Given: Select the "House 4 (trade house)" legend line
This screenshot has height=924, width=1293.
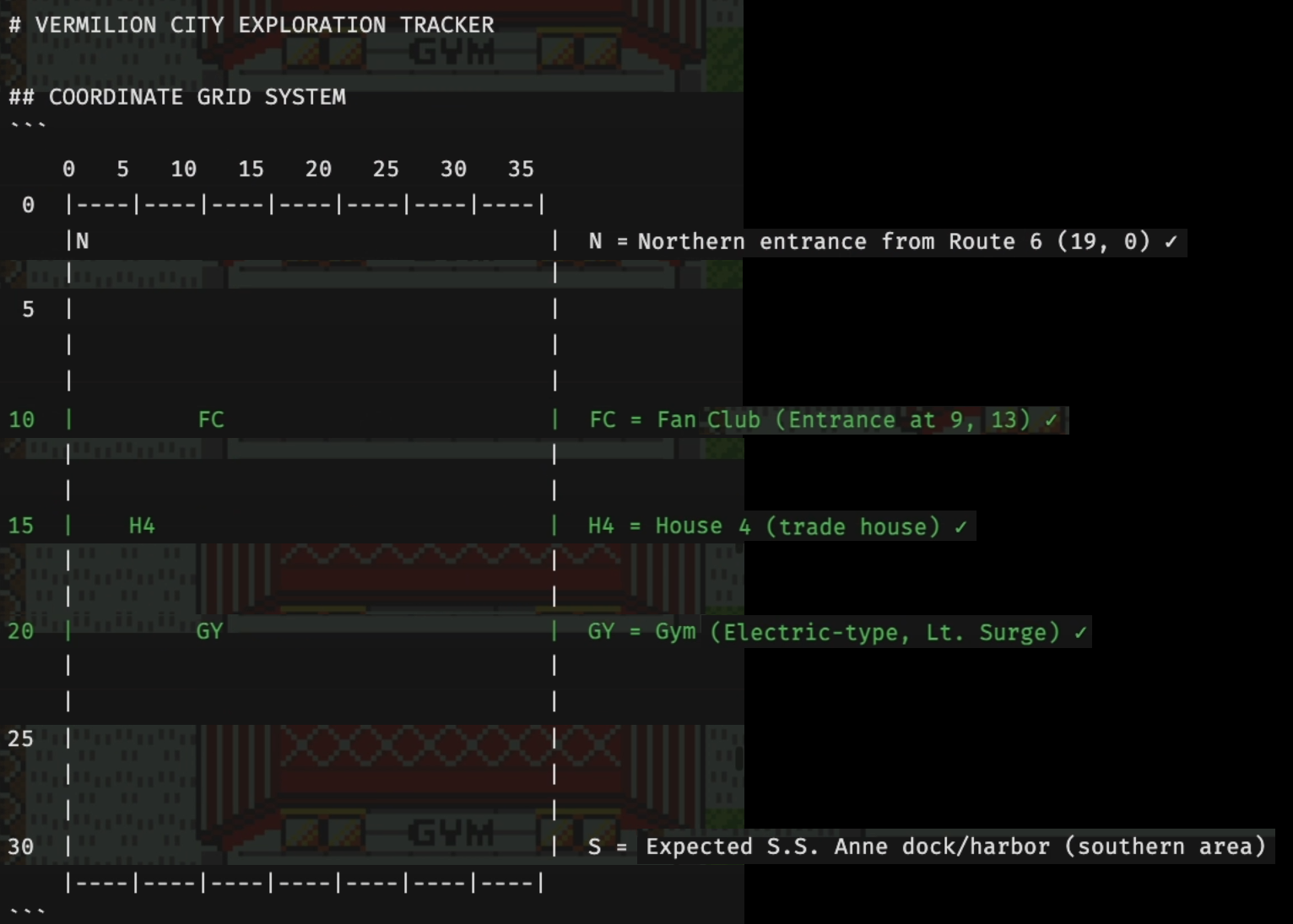Looking at the screenshot, I should tap(777, 527).
